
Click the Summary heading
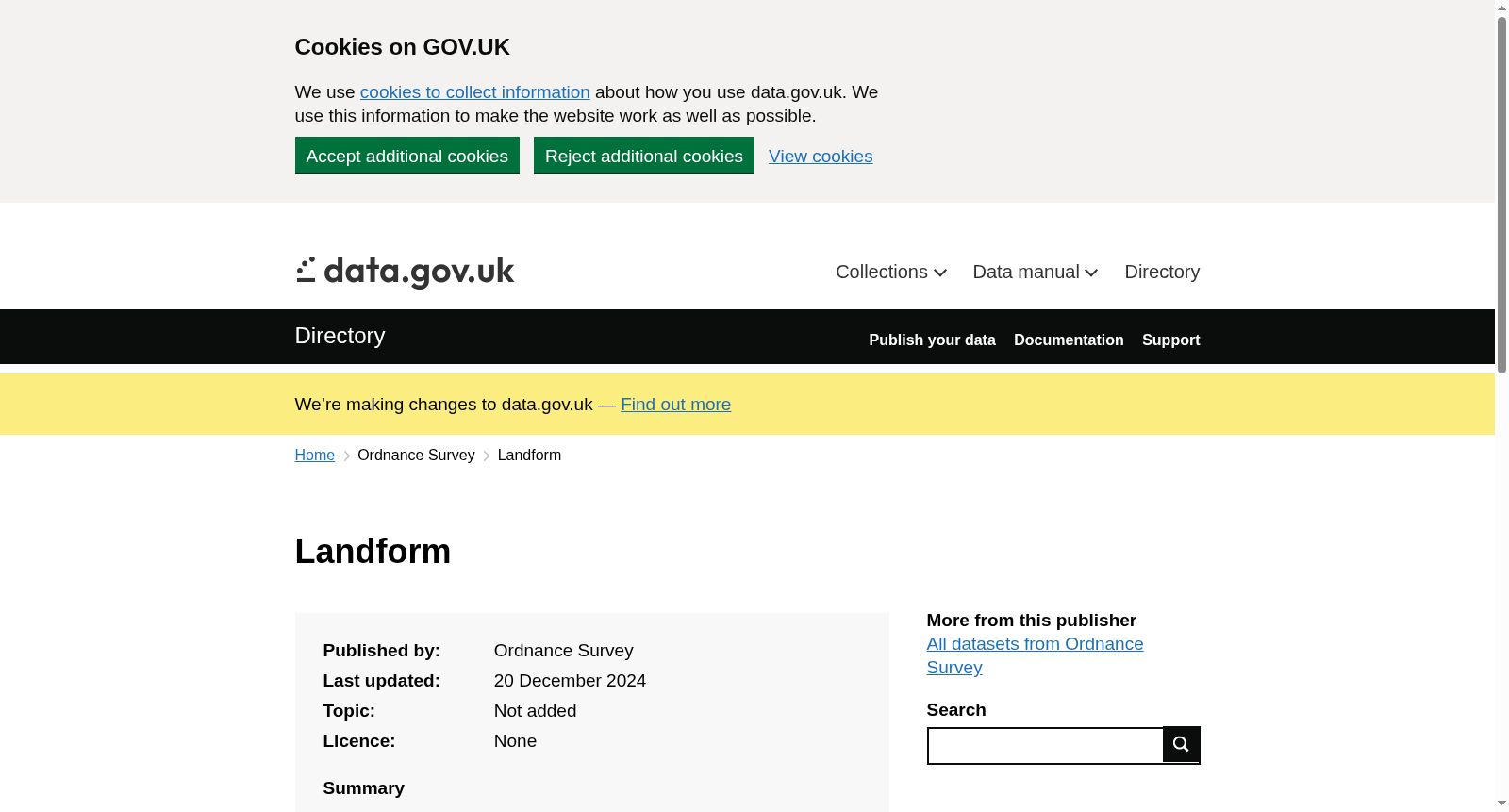(x=364, y=788)
